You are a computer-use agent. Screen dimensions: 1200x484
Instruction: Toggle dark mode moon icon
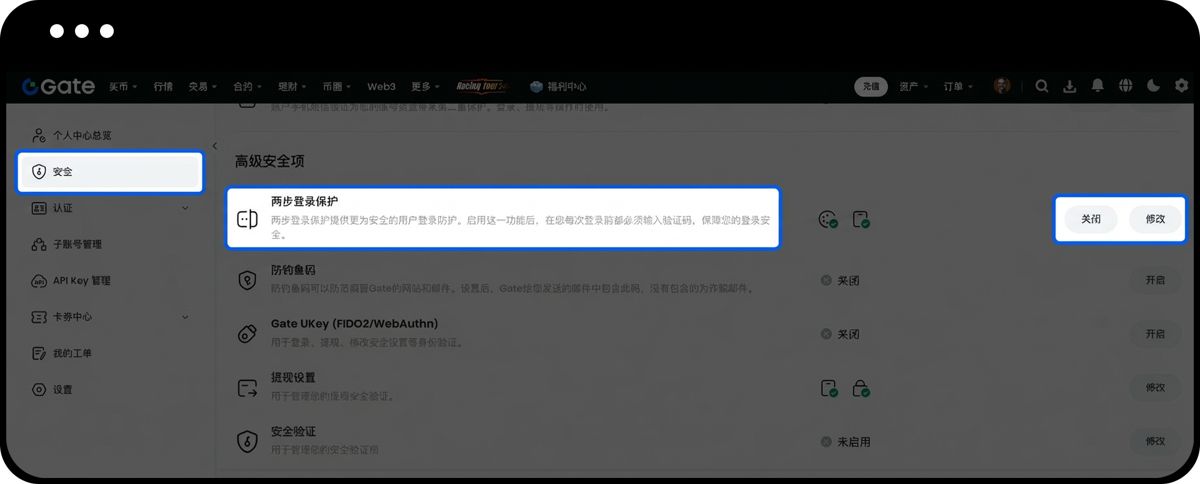[1153, 86]
